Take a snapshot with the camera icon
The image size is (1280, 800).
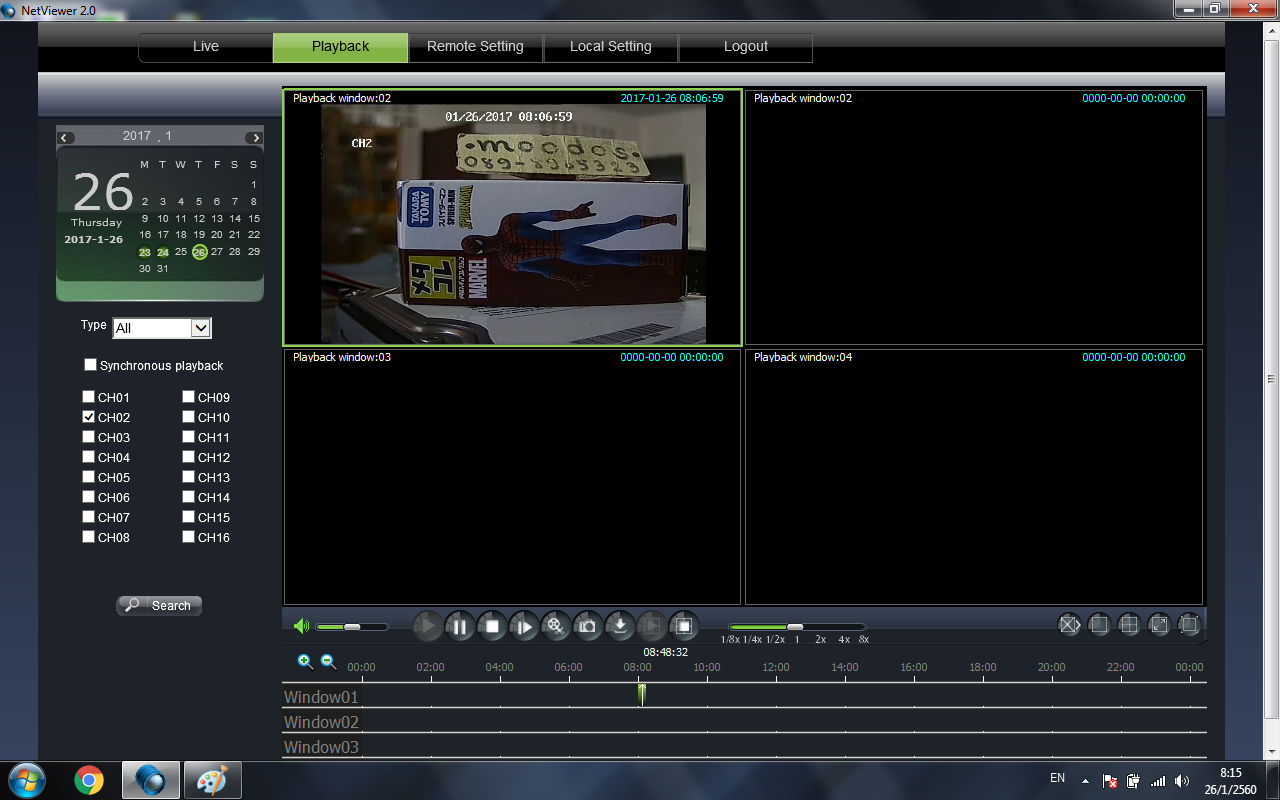tap(587, 627)
